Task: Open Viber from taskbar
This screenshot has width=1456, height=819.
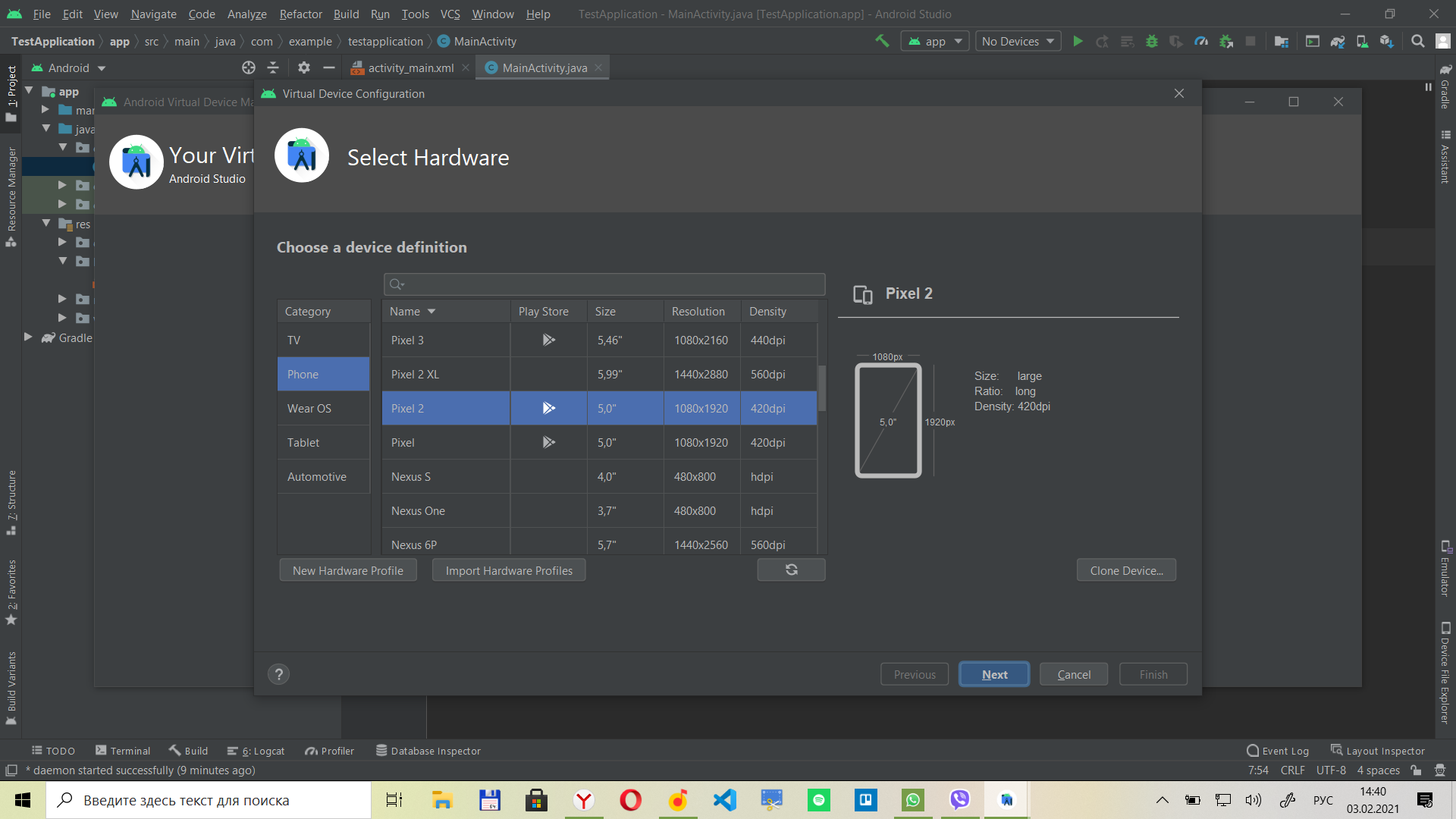Action: [x=960, y=800]
